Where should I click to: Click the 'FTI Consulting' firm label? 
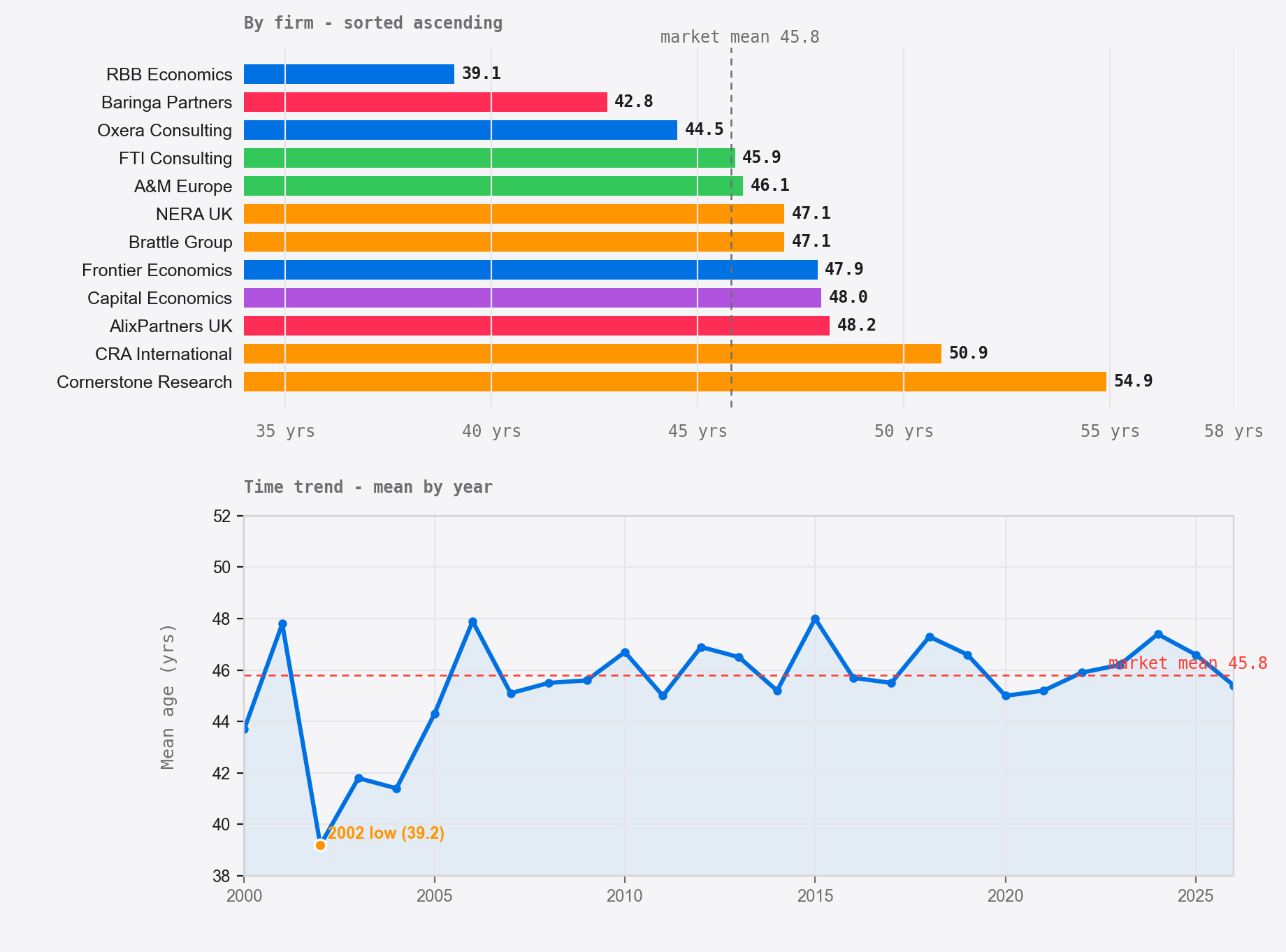175,158
